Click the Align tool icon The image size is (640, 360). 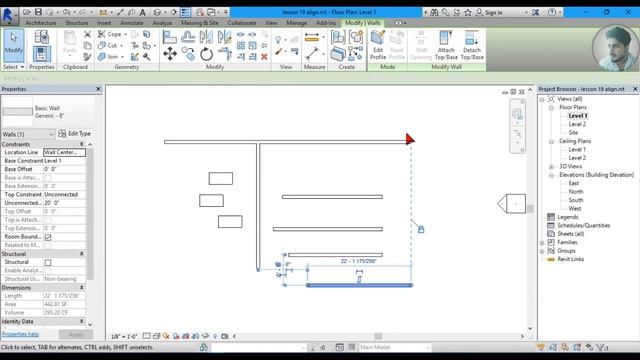(x=169, y=37)
